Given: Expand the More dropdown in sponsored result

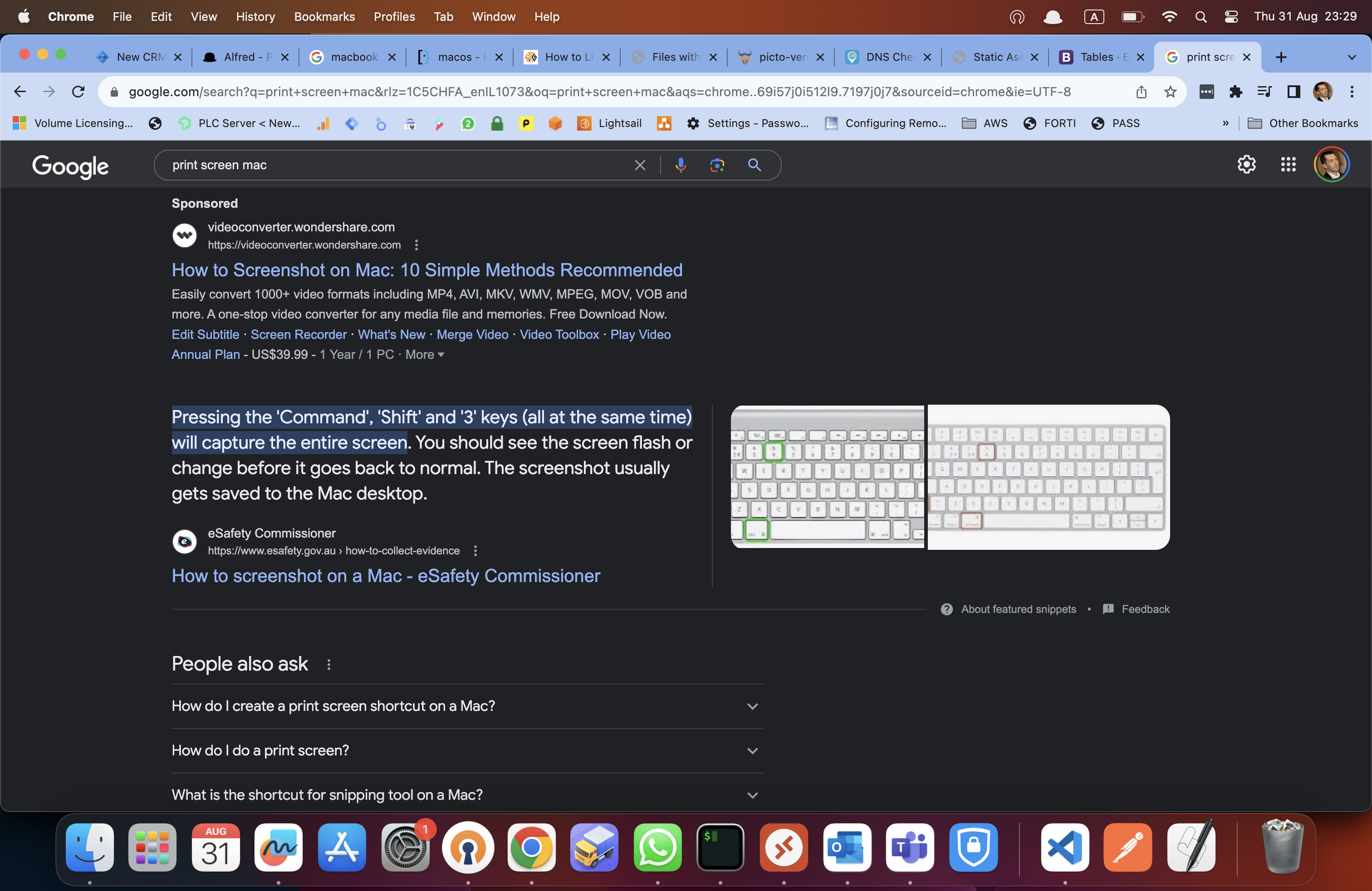Looking at the screenshot, I should point(425,354).
